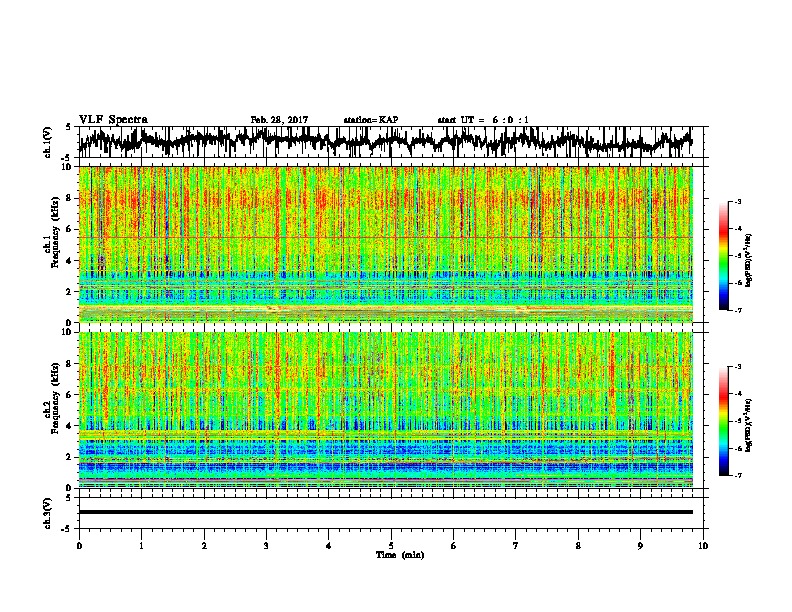Click time axis tick label "0"

[79, 546]
